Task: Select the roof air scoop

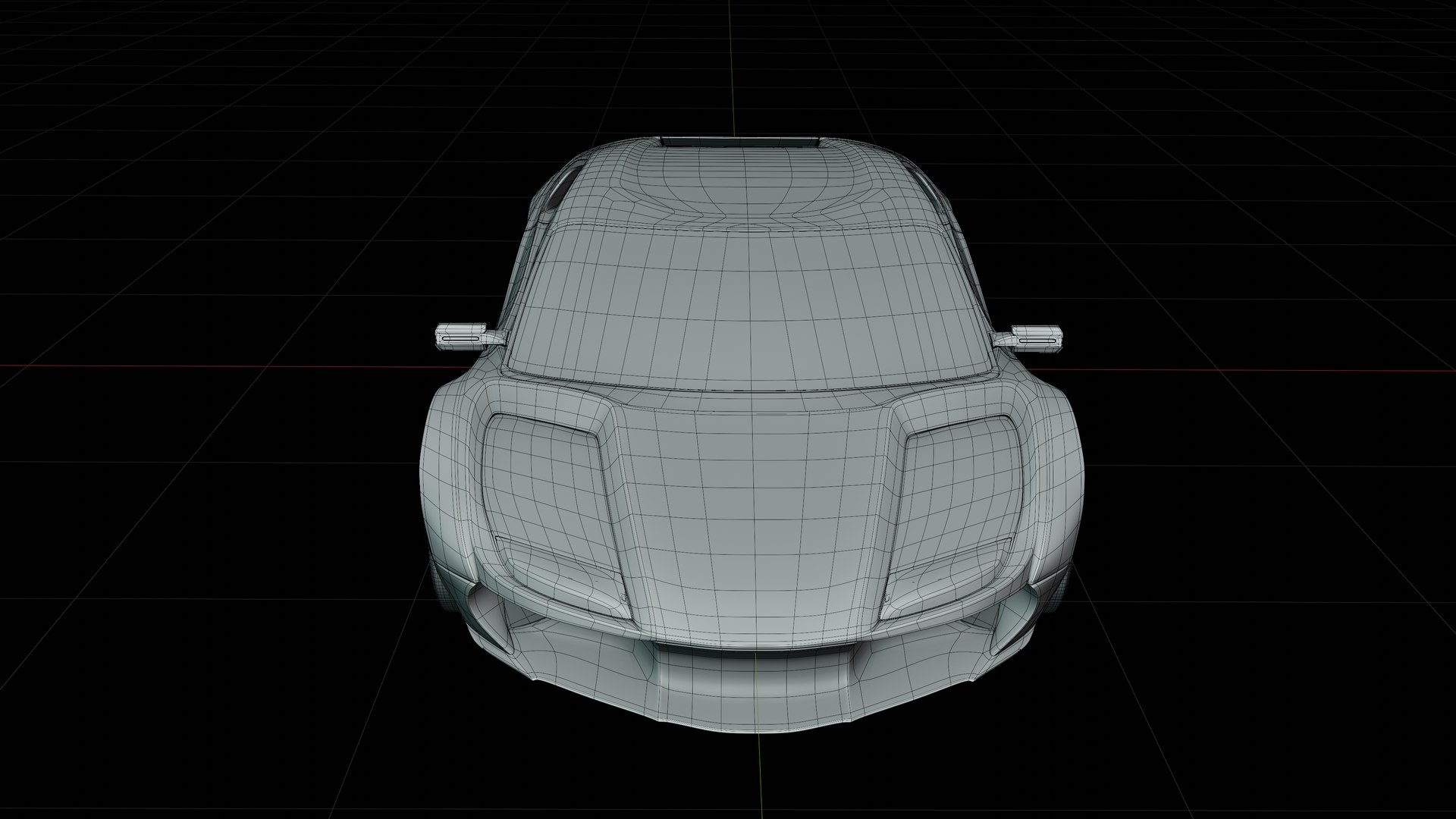Action: tap(741, 142)
